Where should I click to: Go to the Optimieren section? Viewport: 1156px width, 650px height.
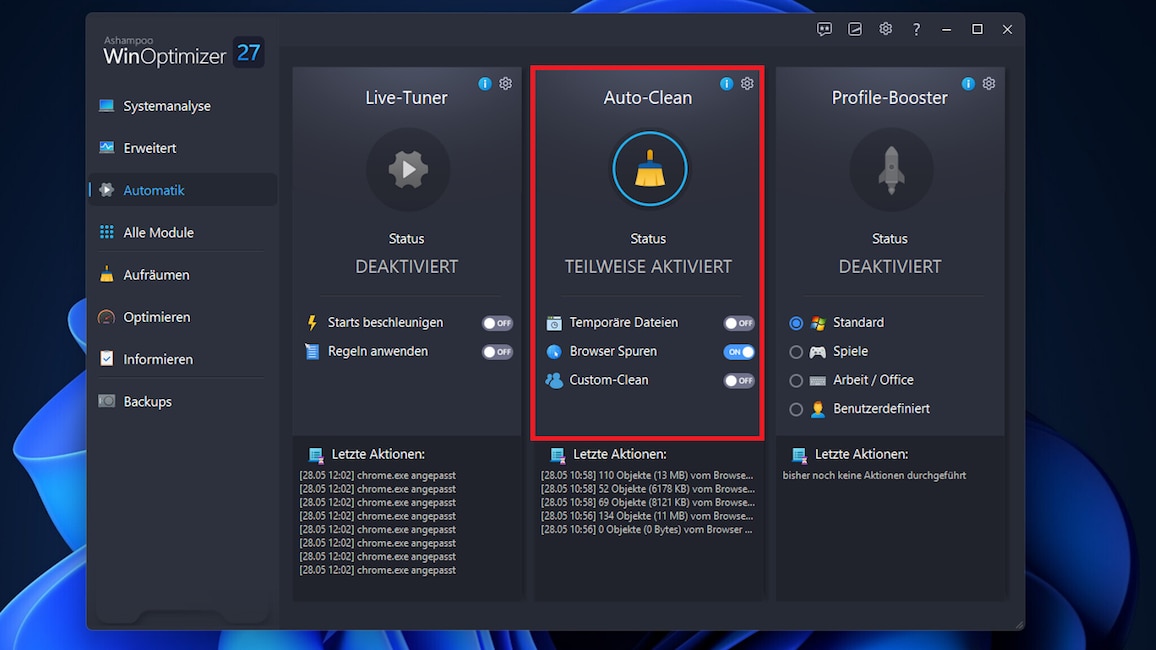click(x=183, y=317)
